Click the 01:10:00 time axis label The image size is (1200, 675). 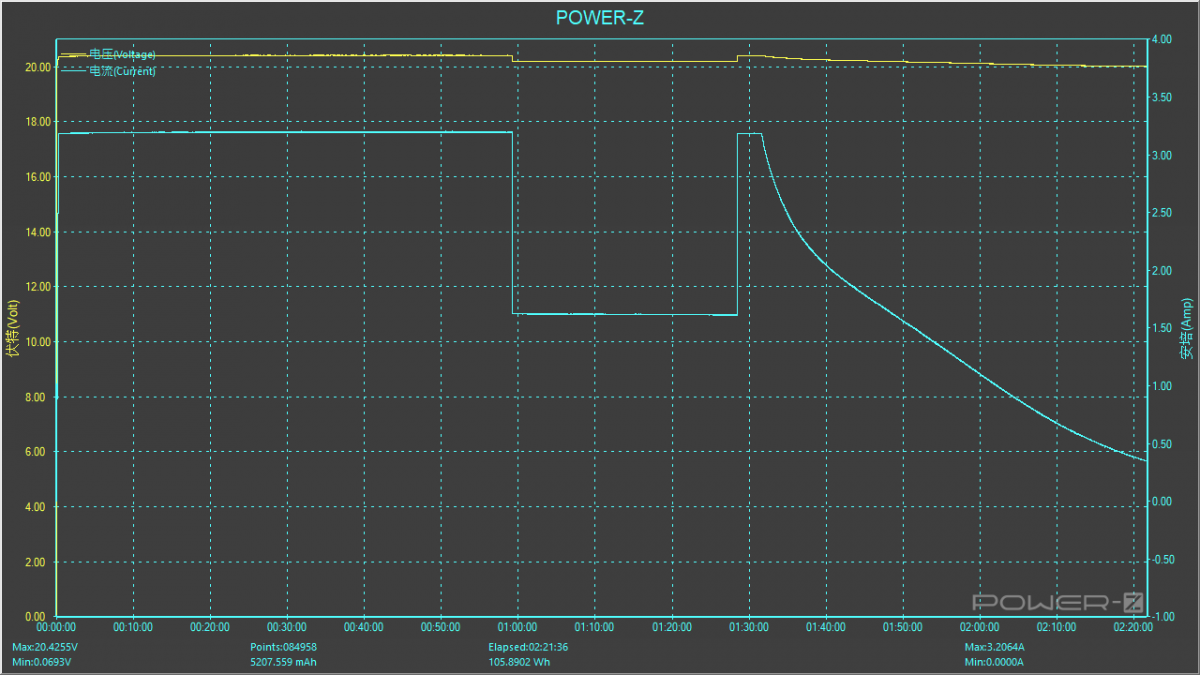595,628
